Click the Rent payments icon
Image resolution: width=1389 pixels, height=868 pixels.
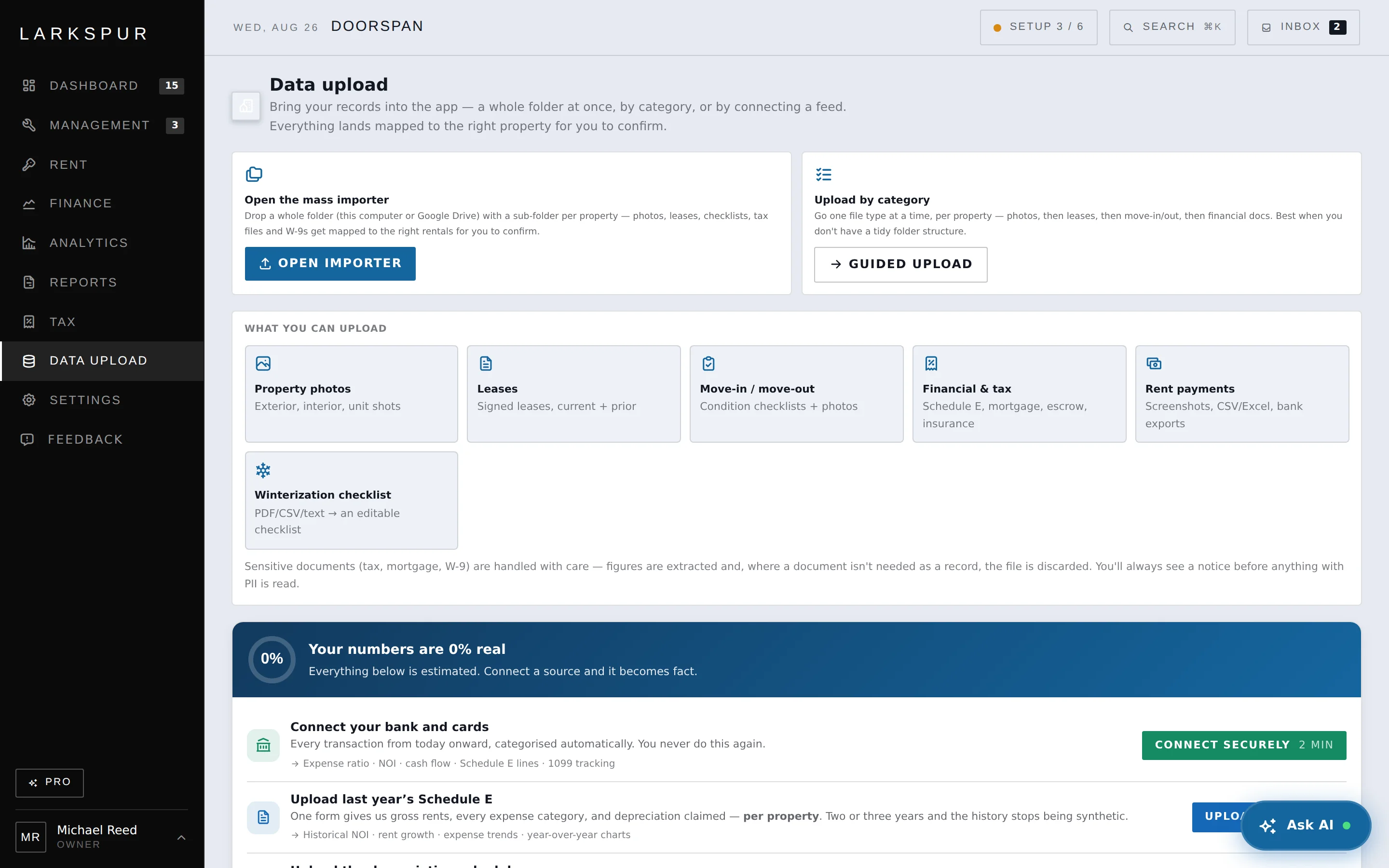click(x=1154, y=364)
